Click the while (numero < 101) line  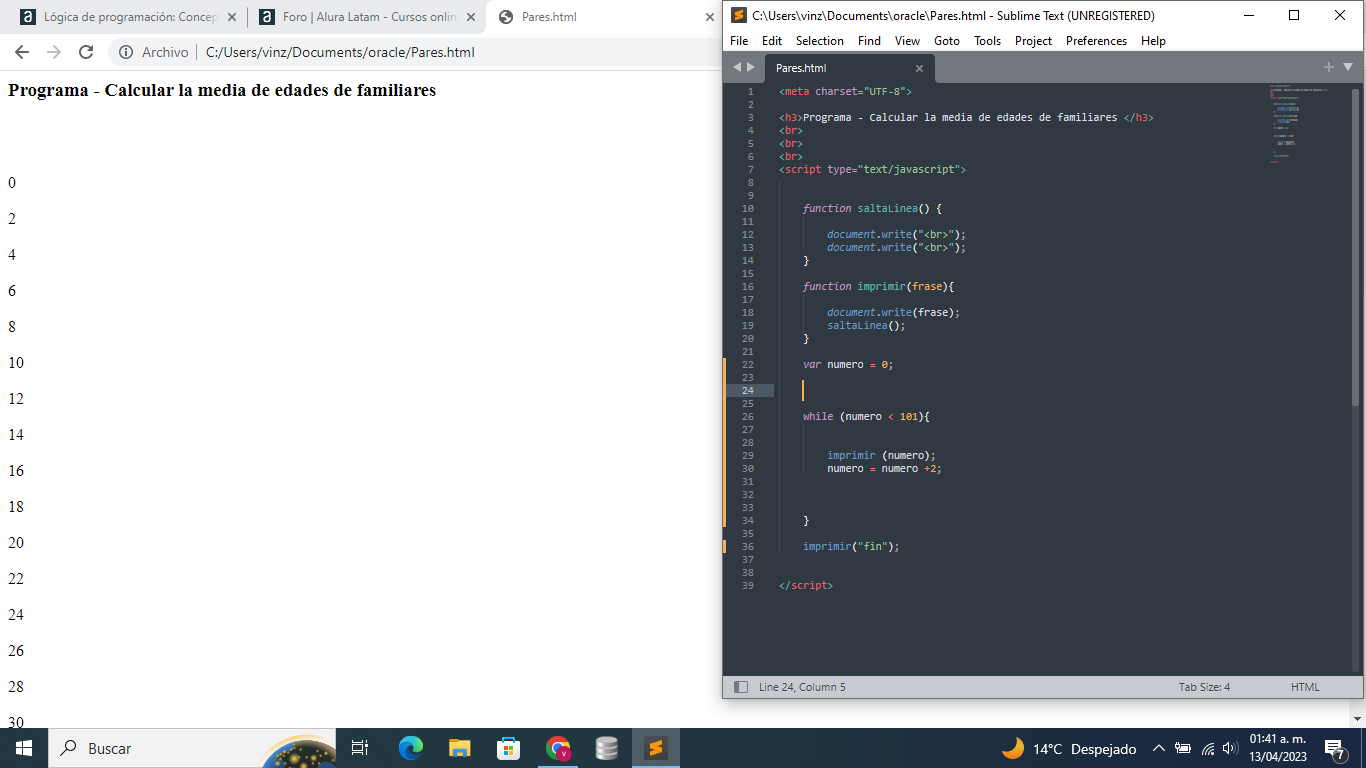[x=866, y=416]
